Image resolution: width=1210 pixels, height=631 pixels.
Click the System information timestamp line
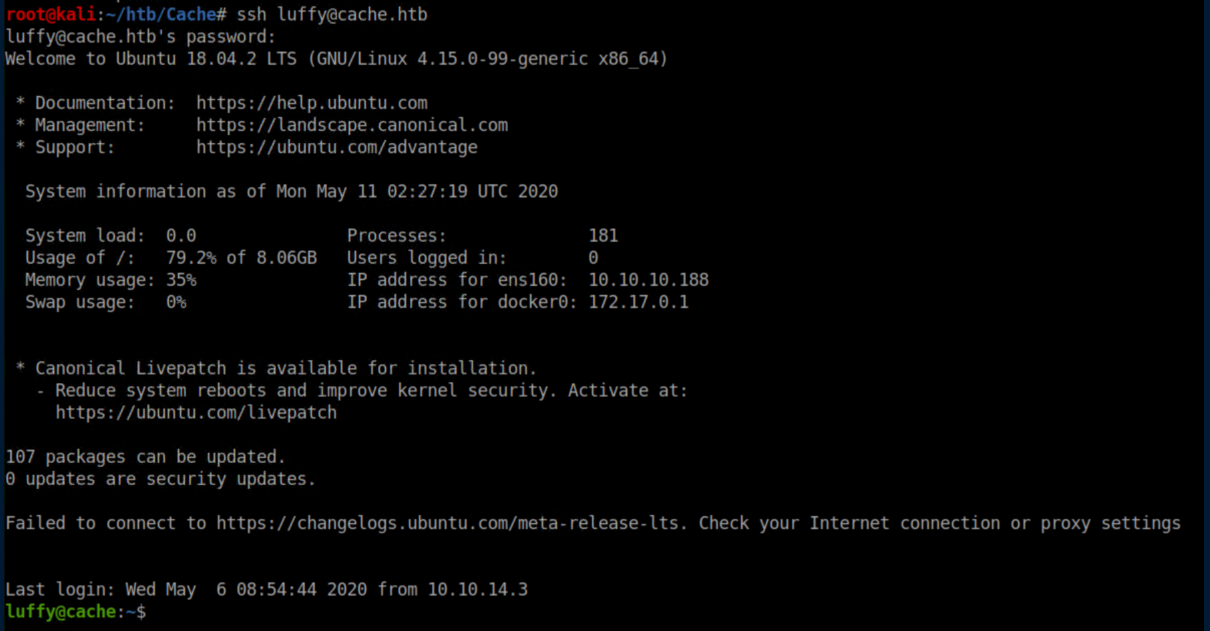[291, 191]
